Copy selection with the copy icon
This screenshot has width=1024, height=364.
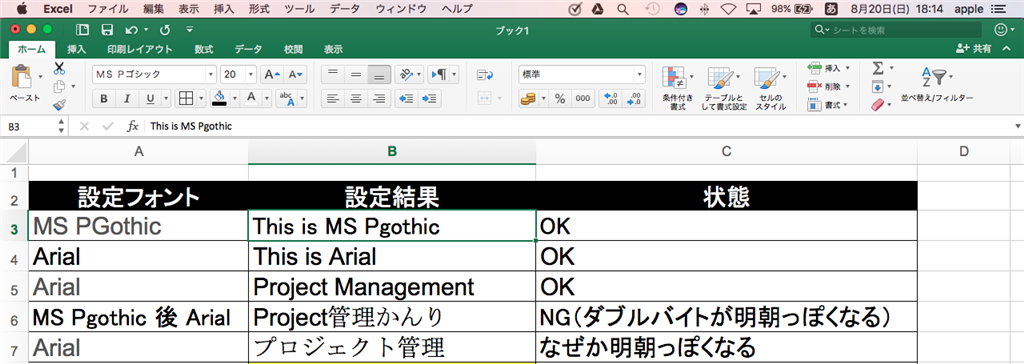[59, 86]
